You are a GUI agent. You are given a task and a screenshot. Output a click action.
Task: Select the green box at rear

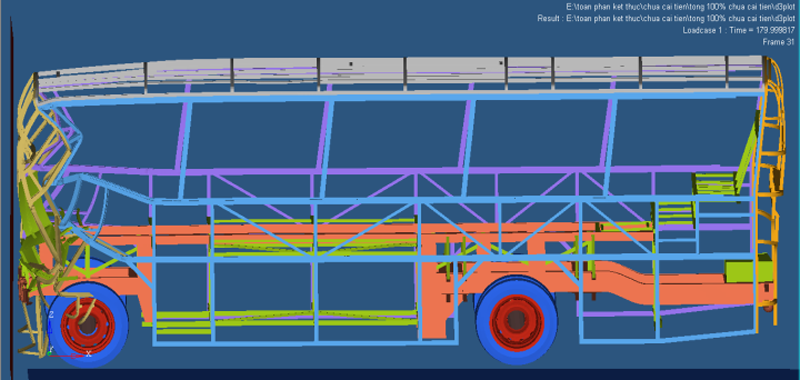[x=748, y=271]
